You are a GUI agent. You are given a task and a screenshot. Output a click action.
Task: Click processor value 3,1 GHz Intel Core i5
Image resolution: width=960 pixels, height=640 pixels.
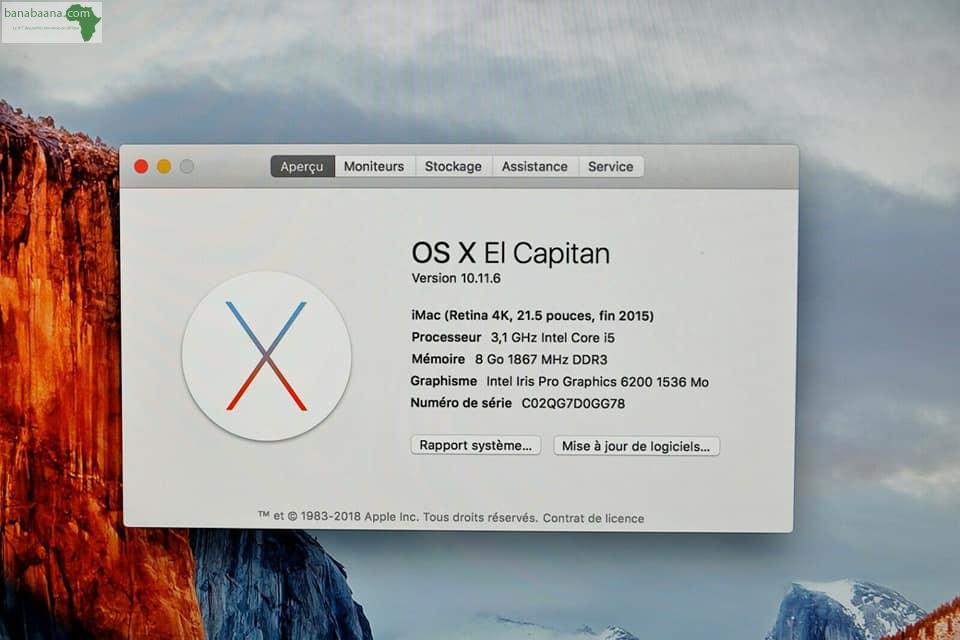point(552,337)
